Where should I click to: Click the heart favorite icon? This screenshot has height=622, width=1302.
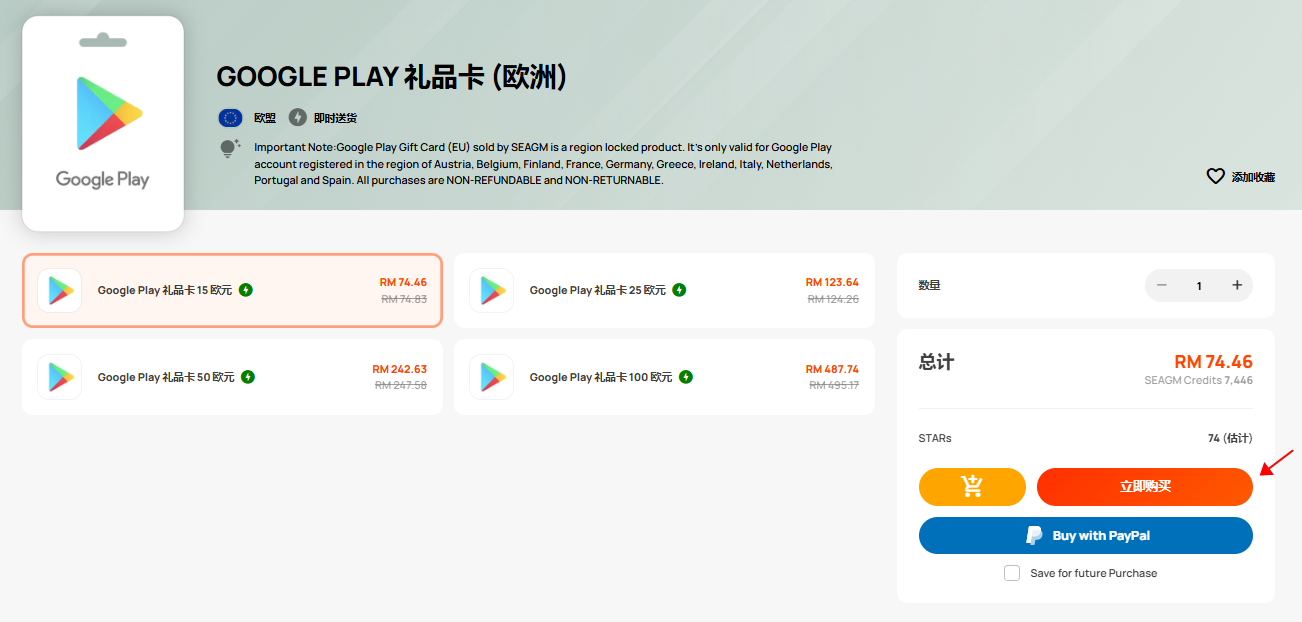tap(1215, 176)
